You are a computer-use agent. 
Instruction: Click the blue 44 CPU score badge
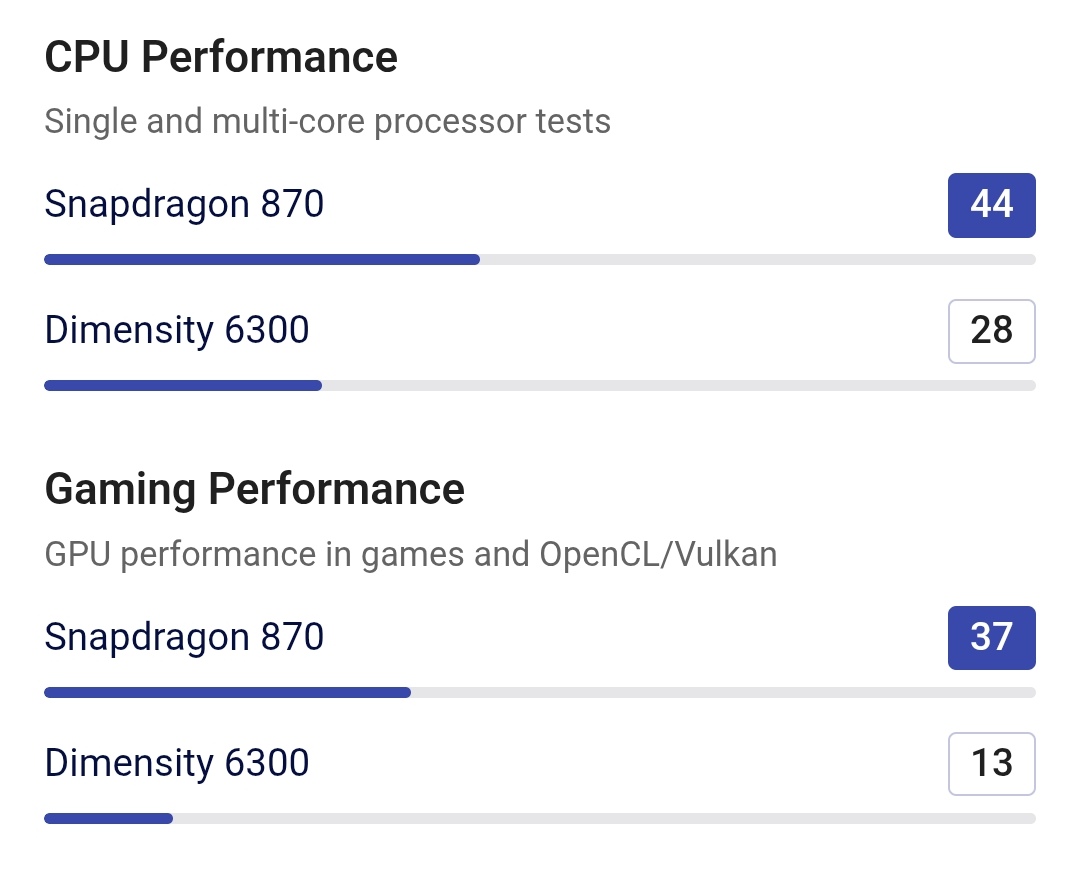pyautogui.click(x=991, y=205)
